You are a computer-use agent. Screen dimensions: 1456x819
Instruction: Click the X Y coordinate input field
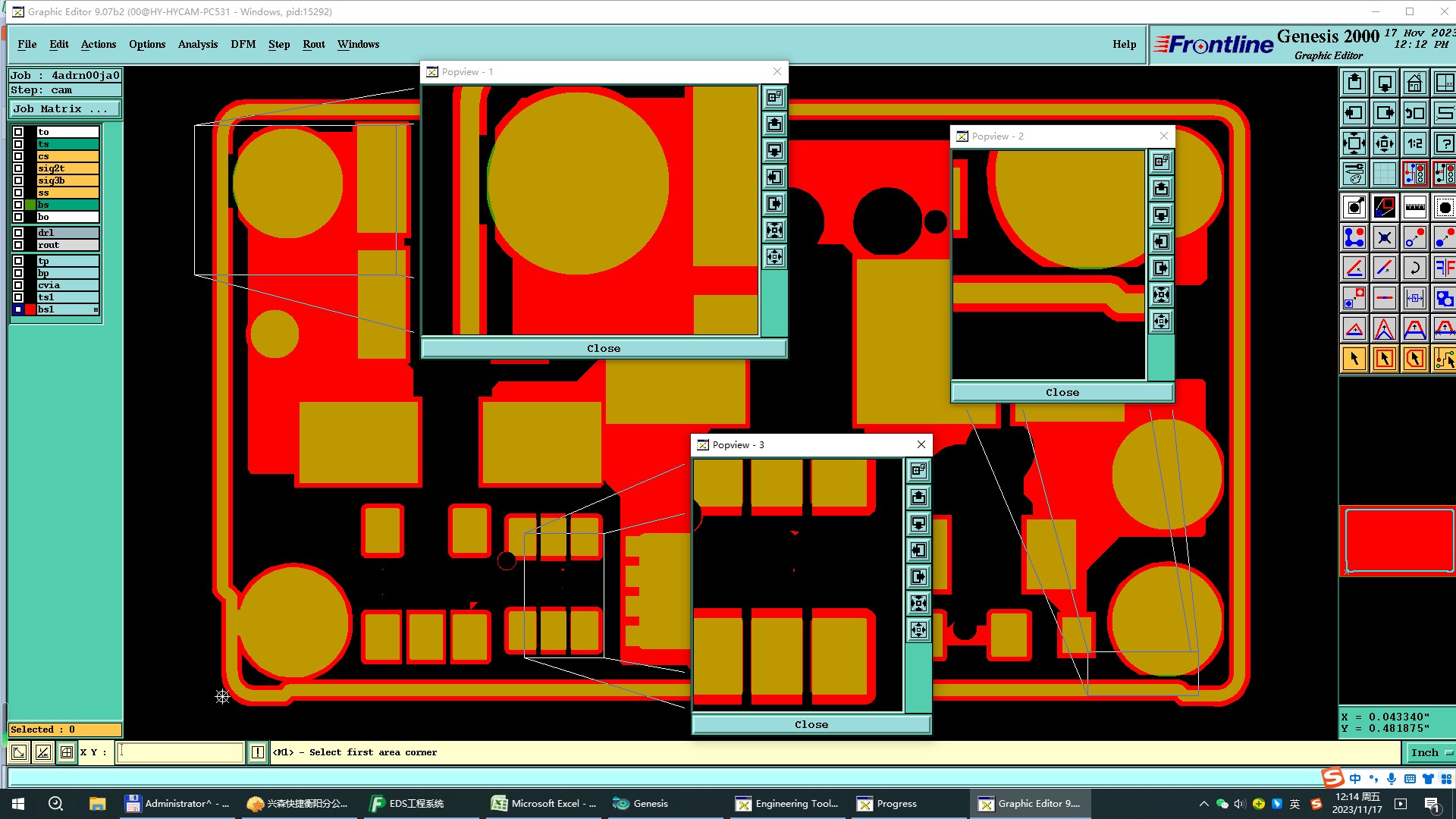coord(180,752)
